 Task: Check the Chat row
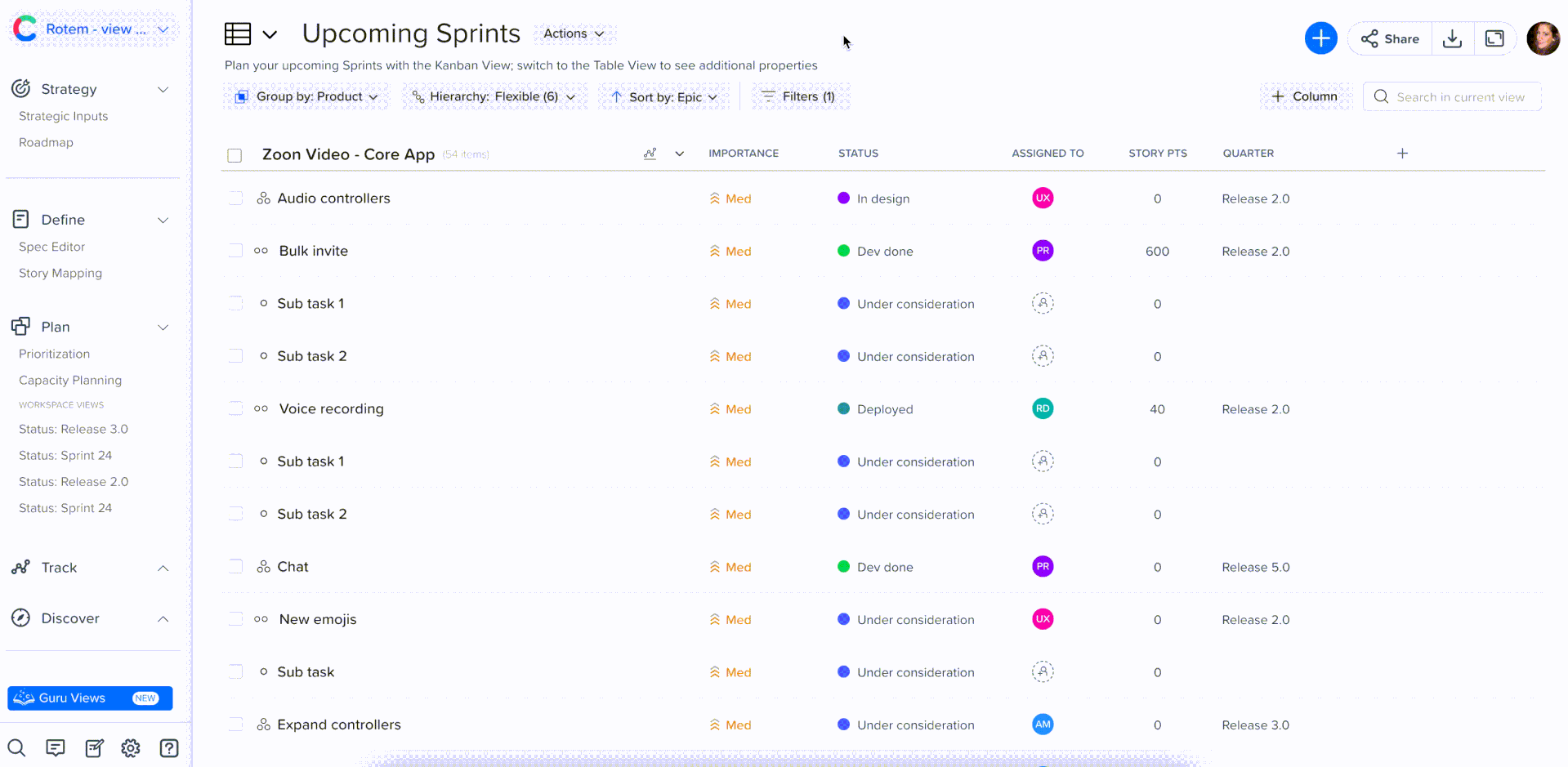(x=236, y=566)
